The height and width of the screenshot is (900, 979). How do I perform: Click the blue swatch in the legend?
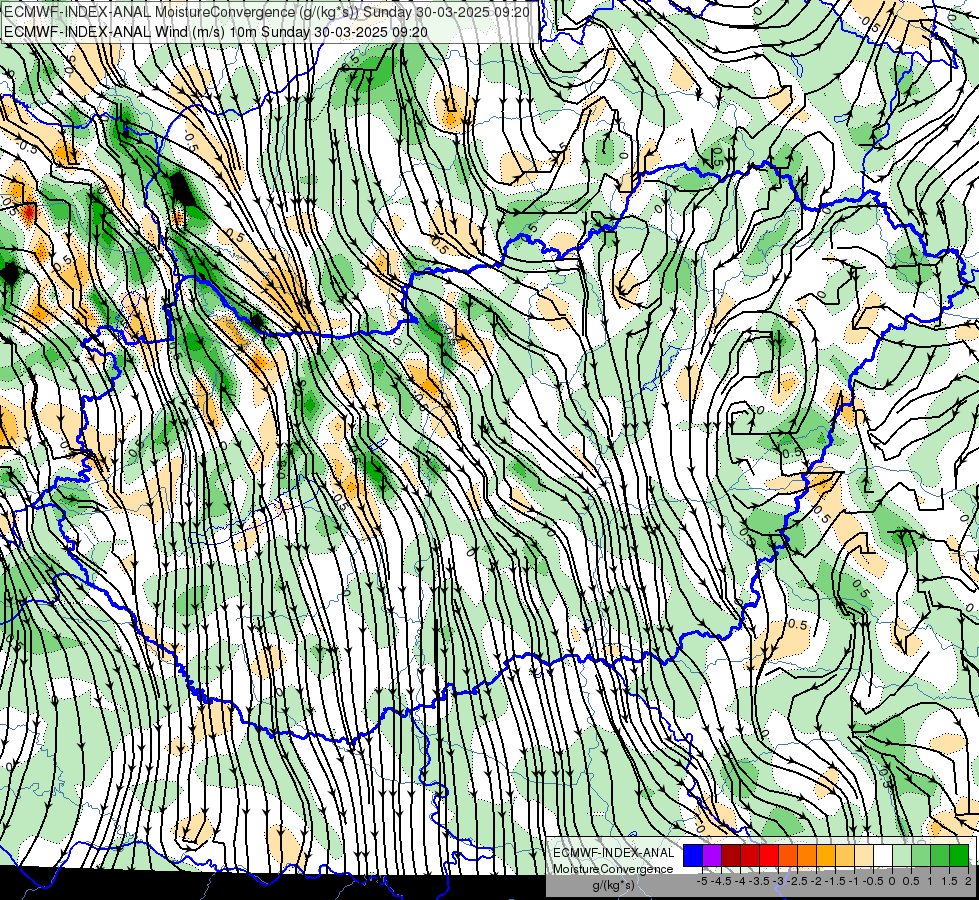pos(693,856)
